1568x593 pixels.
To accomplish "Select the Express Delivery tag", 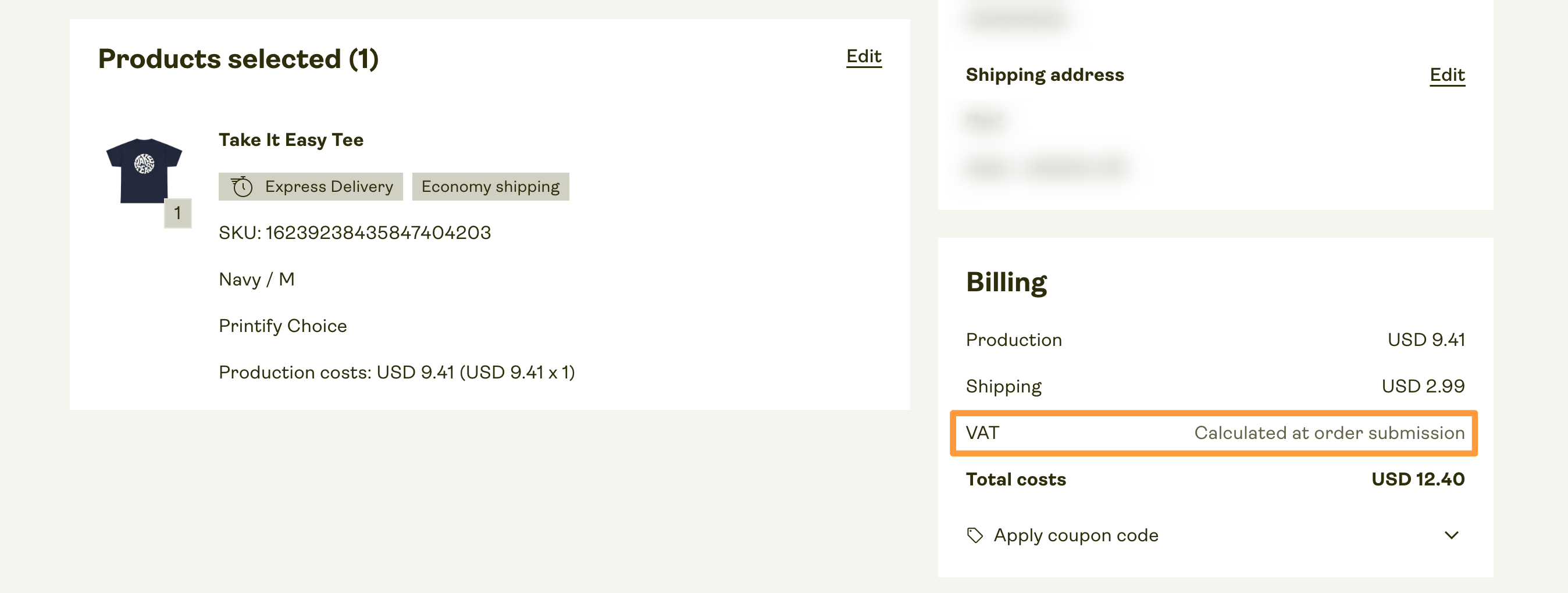I will click(311, 186).
